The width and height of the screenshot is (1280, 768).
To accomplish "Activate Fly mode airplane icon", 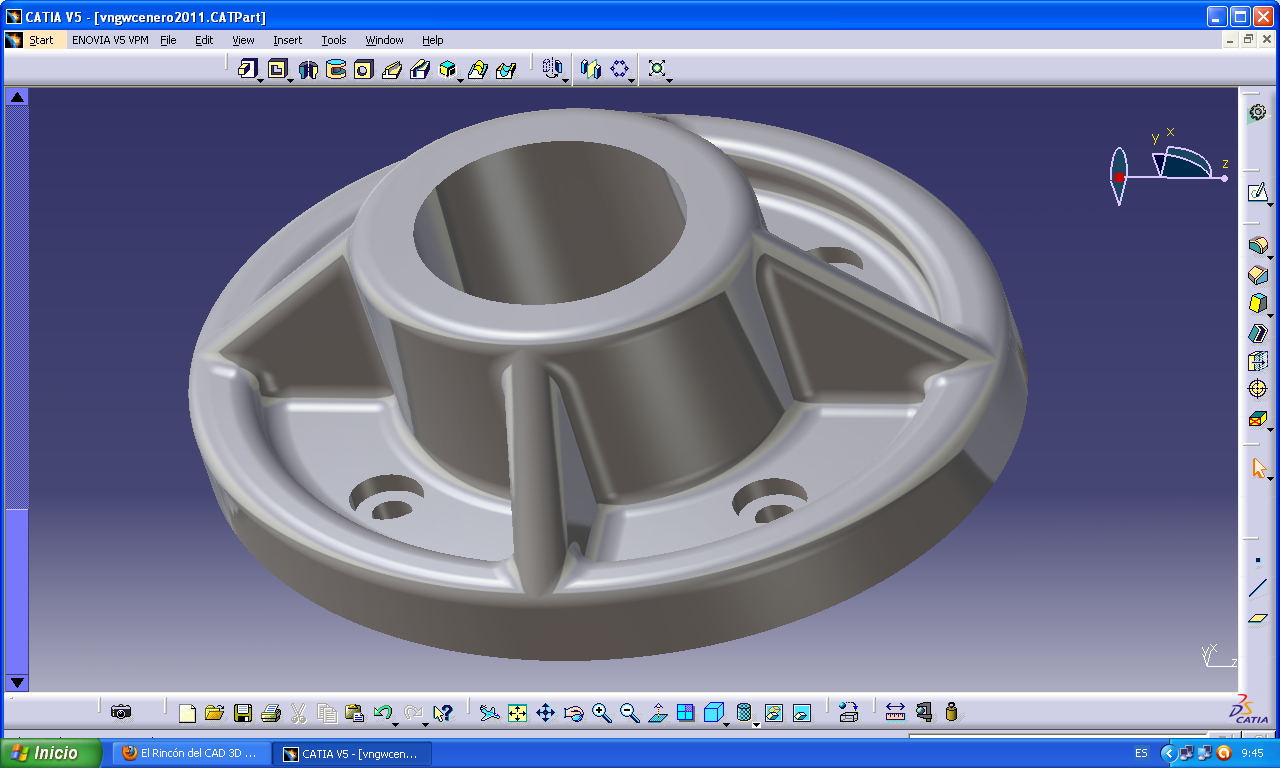I will tap(489, 713).
